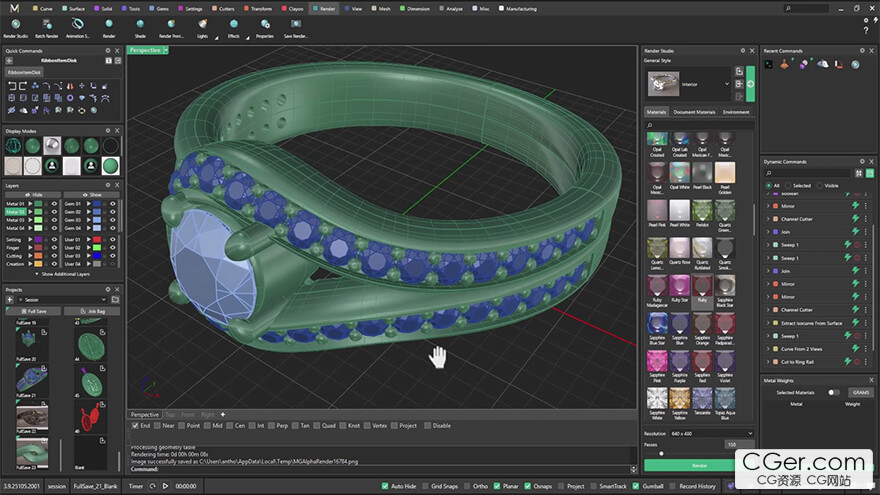Image resolution: width=880 pixels, height=495 pixels.
Task: Click the timer play button in status bar
Action: point(165,486)
